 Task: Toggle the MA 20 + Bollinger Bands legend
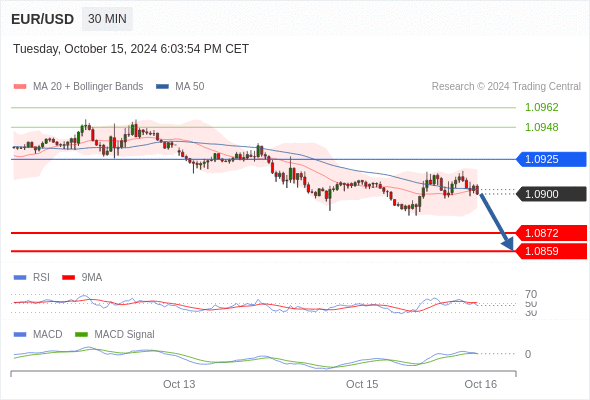pos(78,87)
